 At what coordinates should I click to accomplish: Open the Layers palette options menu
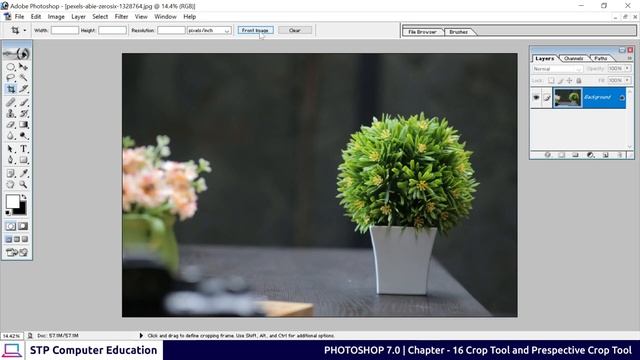(x=629, y=58)
